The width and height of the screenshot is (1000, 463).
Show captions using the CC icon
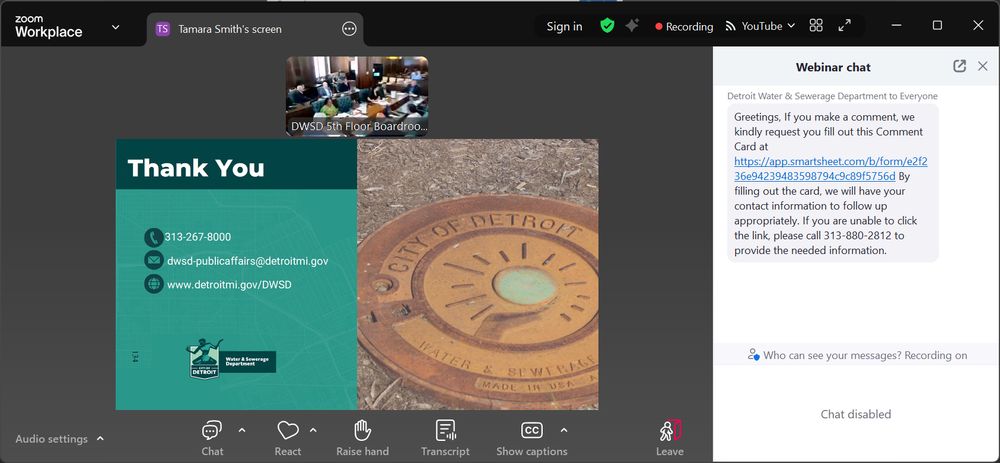point(532,430)
